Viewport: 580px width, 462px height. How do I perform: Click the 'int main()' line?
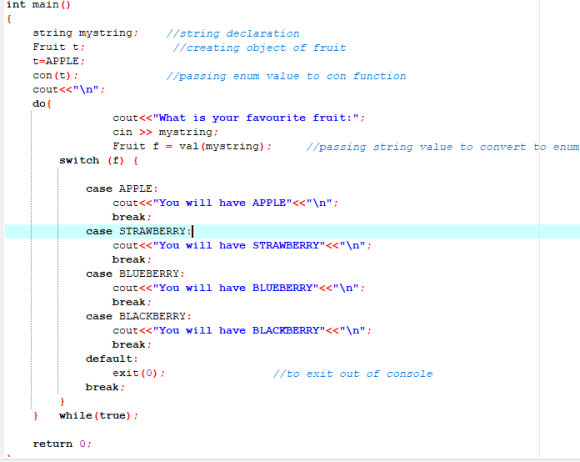coord(38,5)
